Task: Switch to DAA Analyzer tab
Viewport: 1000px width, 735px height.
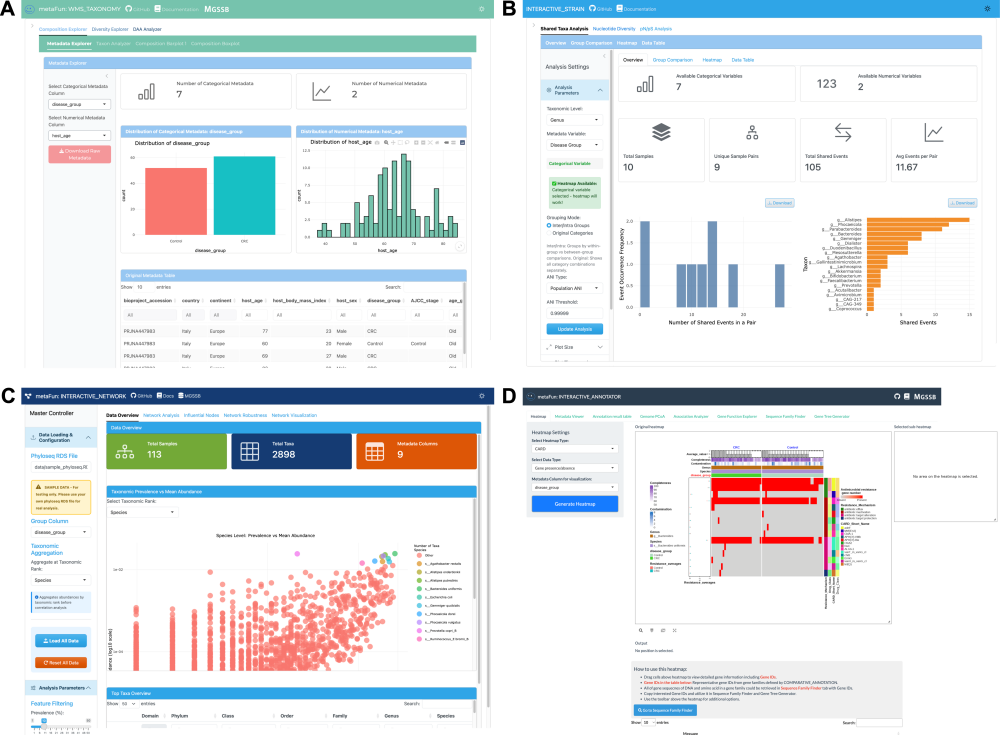Action: point(147,29)
